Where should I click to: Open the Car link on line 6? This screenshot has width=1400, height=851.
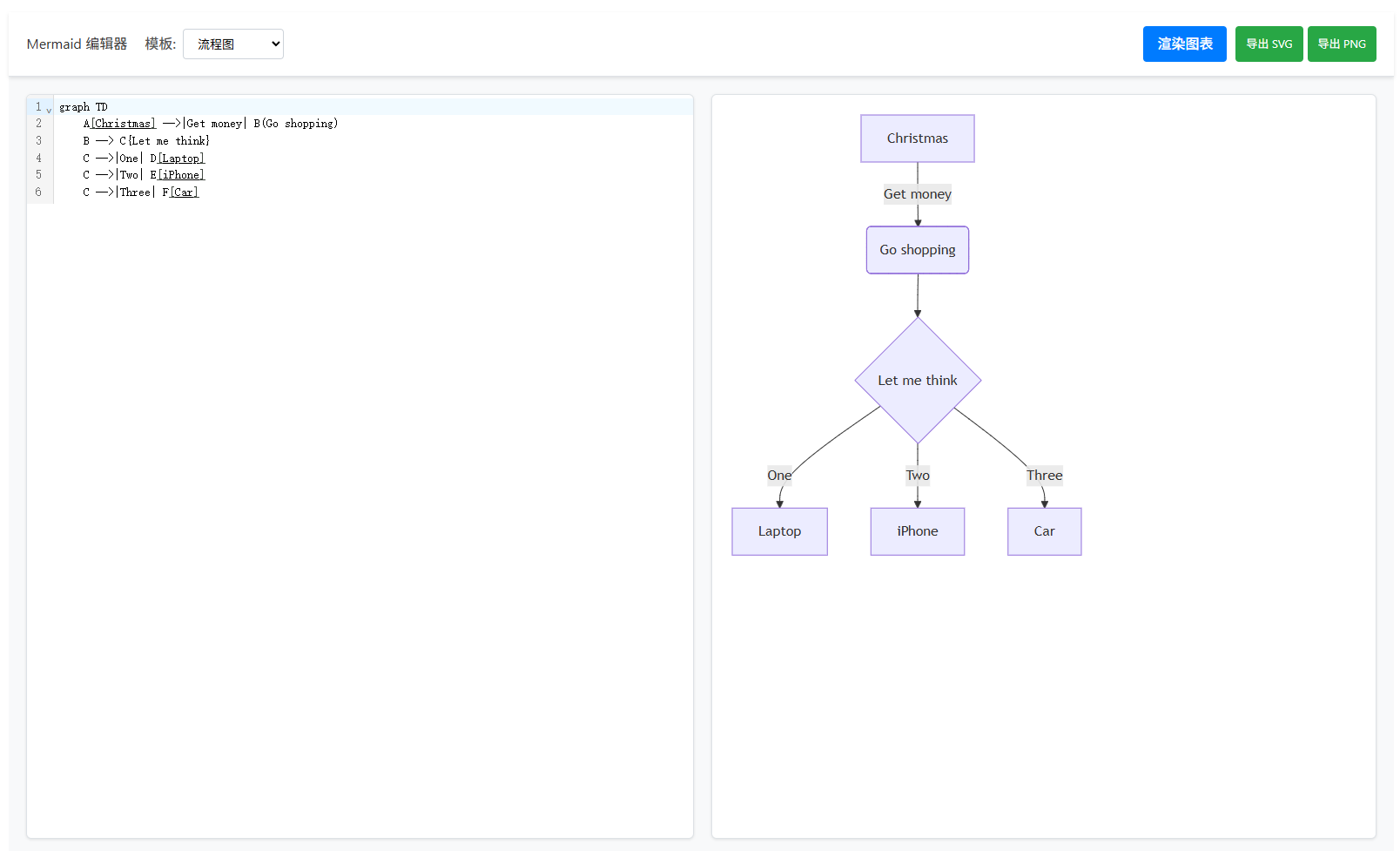(x=184, y=192)
